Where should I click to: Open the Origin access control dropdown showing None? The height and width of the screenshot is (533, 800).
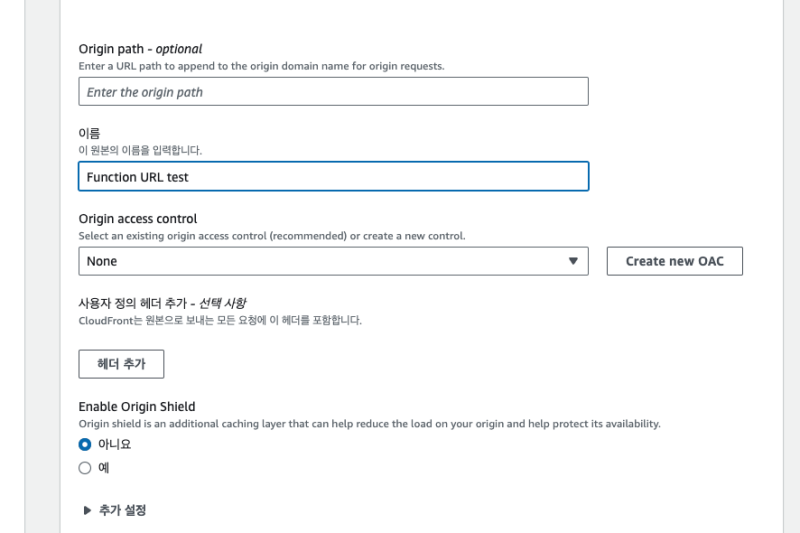[332, 261]
